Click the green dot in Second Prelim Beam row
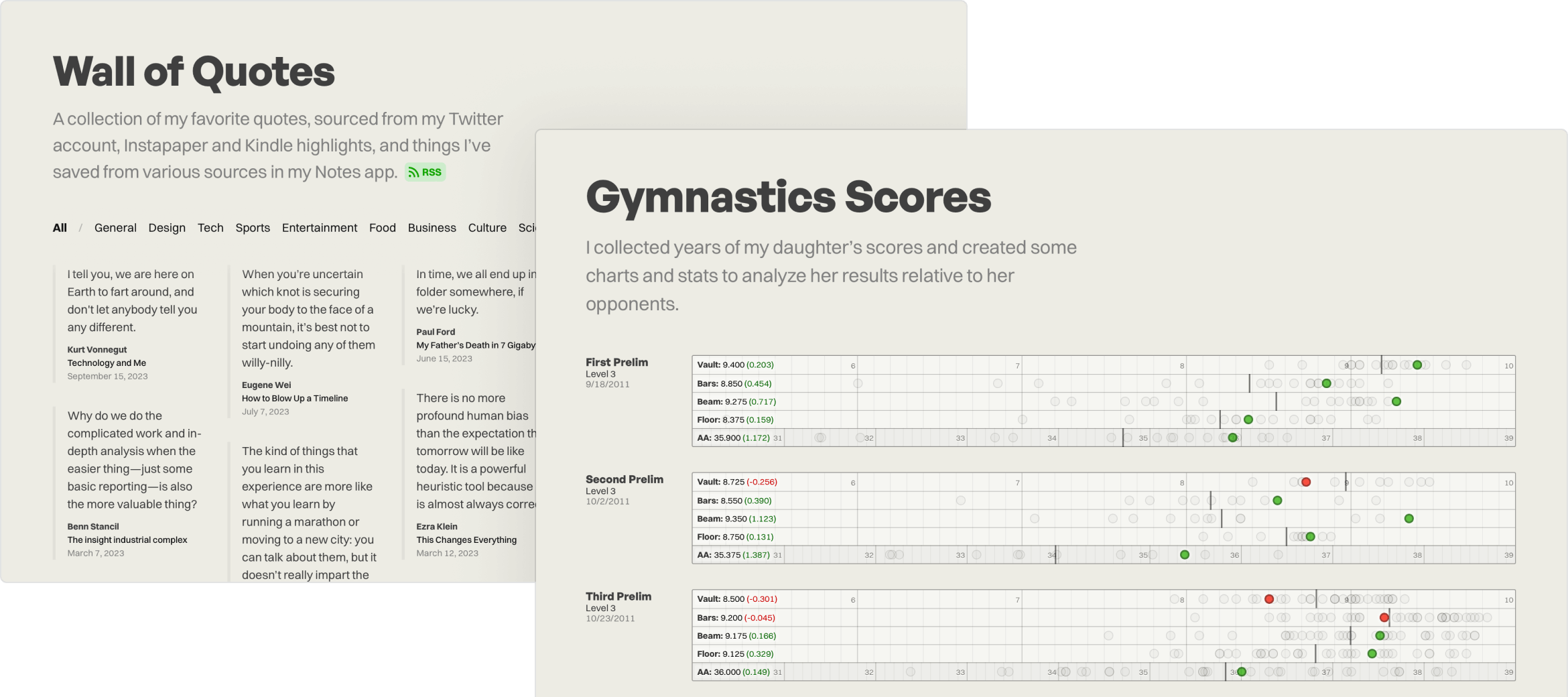 point(1409,519)
